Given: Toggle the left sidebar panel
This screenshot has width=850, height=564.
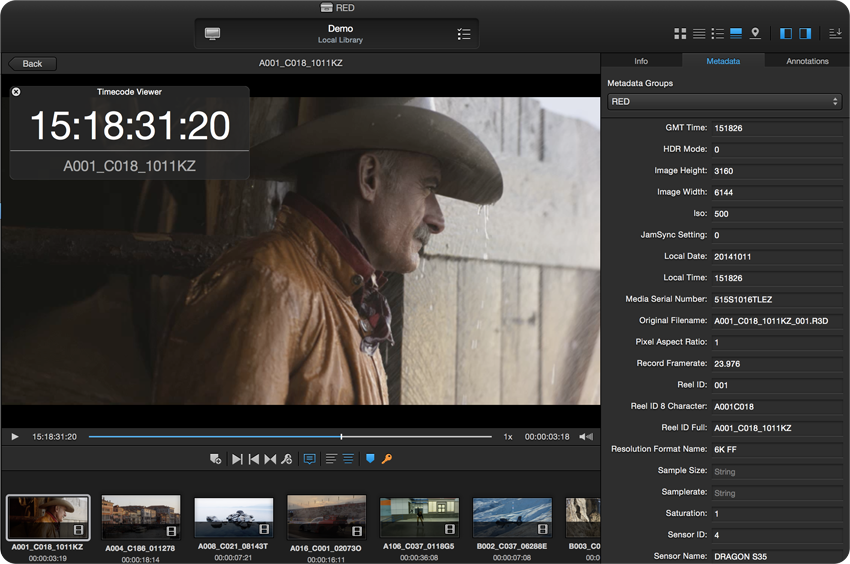Looking at the screenshot, I should click(786, 34).
